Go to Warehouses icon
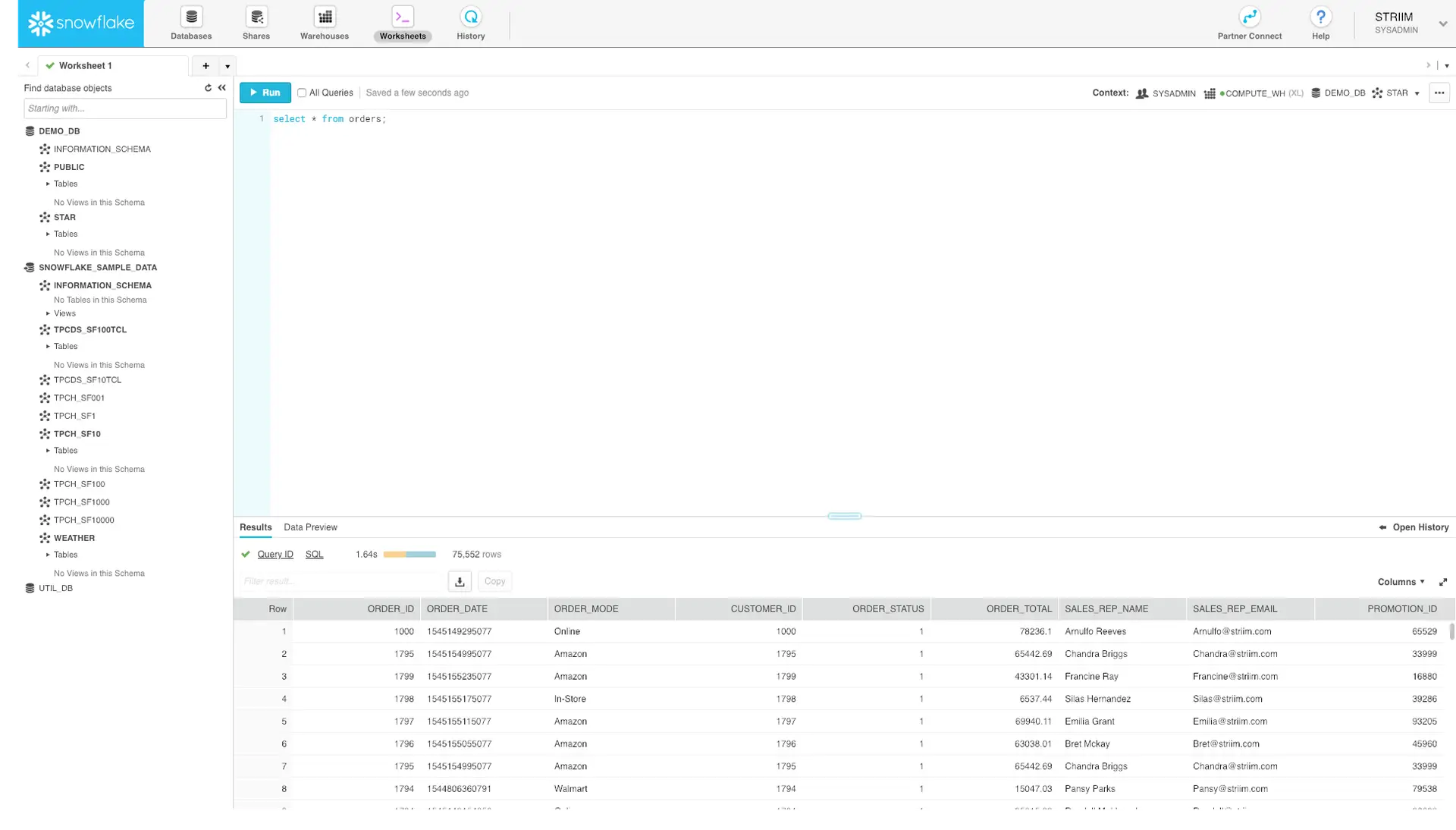The image size is (1456, 830). click(325, 17)
